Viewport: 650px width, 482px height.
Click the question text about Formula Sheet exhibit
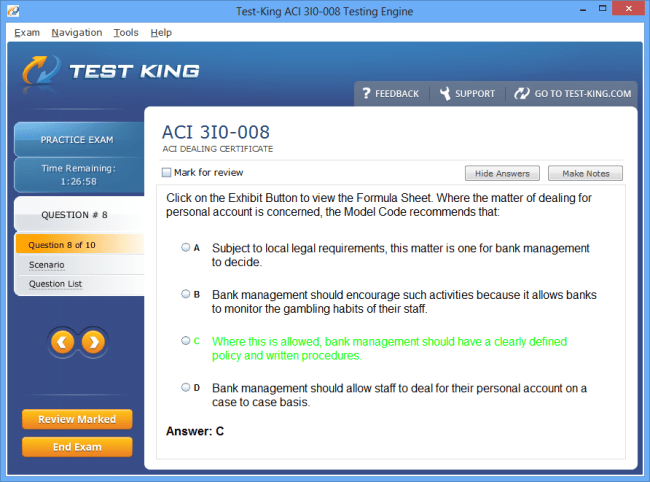point(379,205)
